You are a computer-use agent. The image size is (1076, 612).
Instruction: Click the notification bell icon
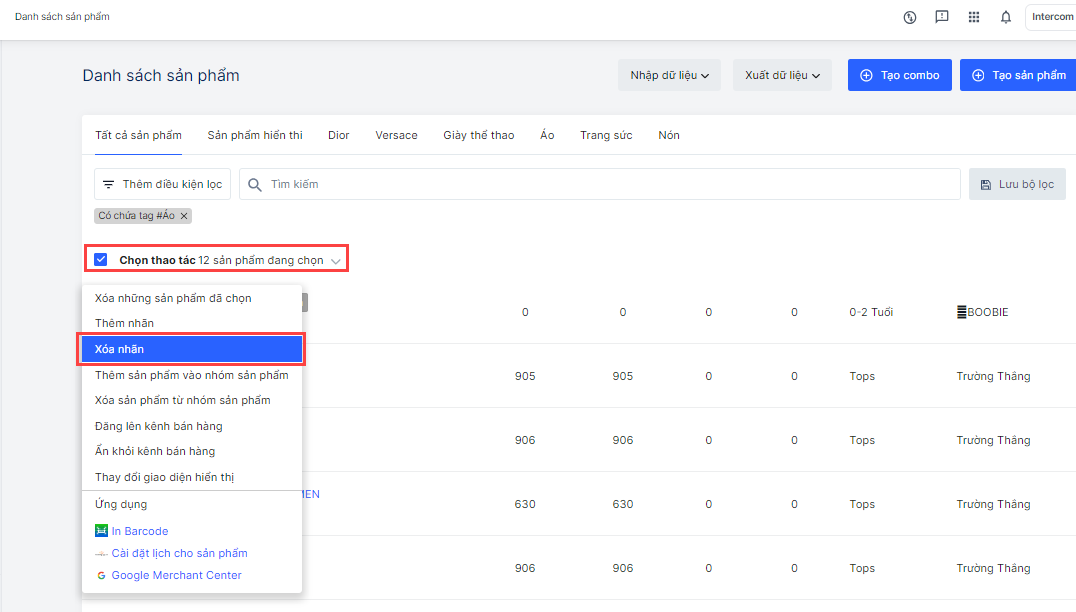pyautogui.click(x=1005, y=17)
